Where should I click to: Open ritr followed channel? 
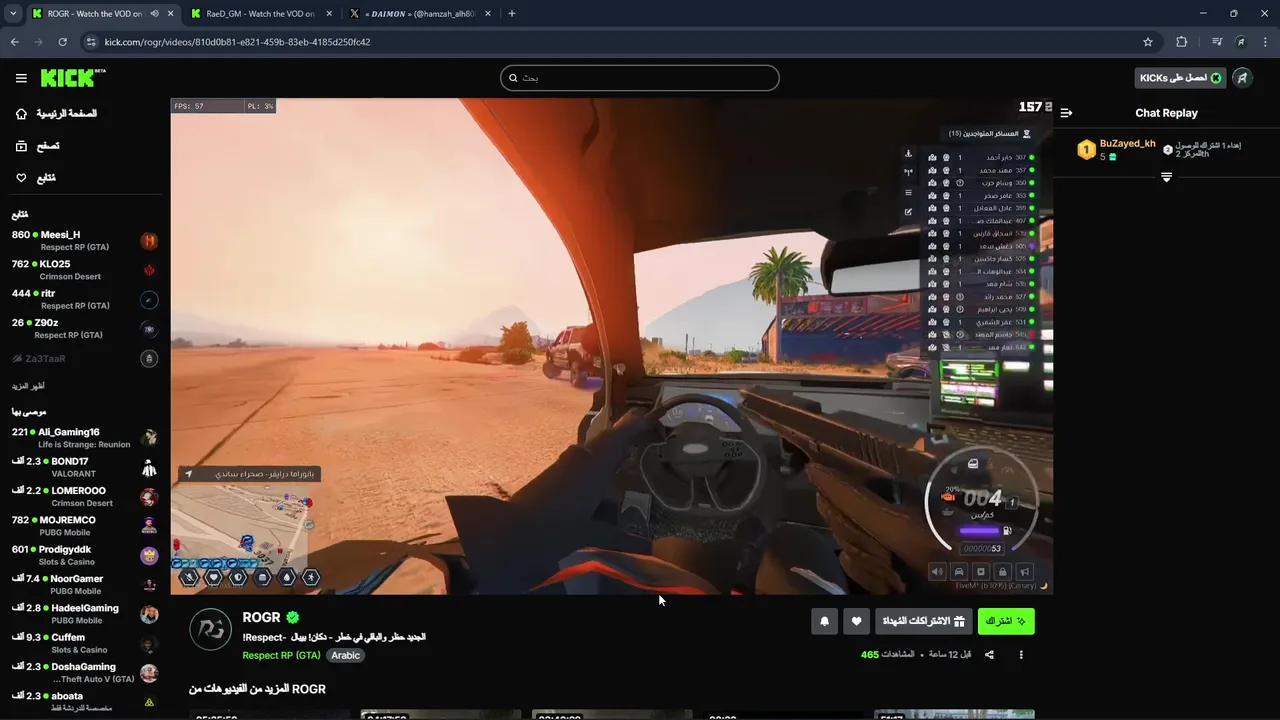click(x=85, y=299)
